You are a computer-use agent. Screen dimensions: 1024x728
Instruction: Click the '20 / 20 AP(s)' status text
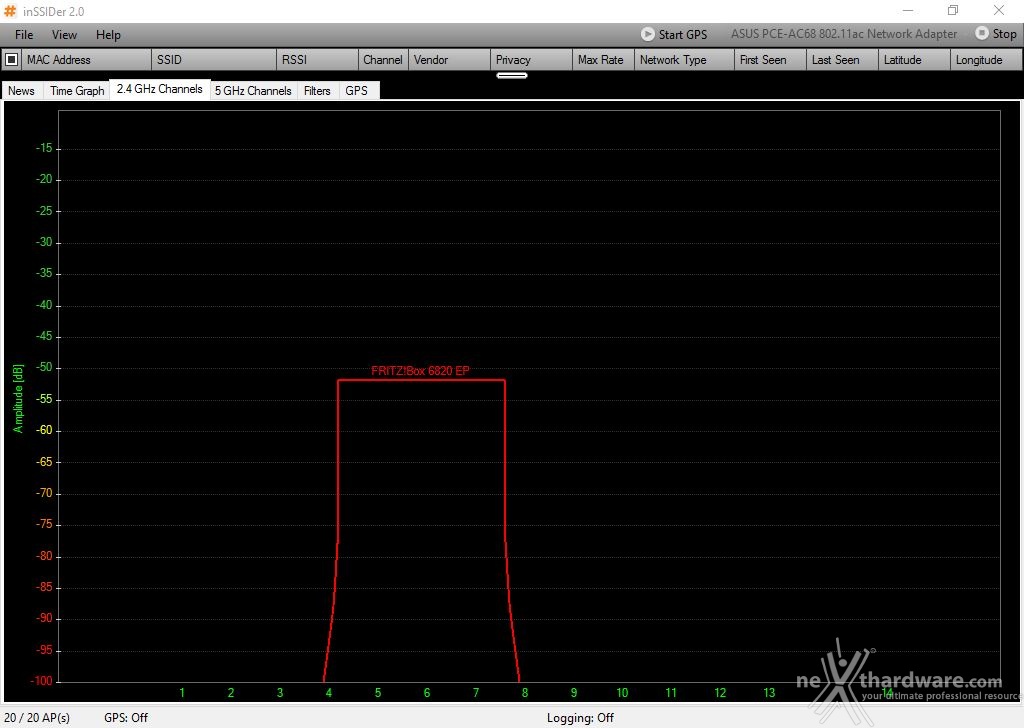point(37,718)
